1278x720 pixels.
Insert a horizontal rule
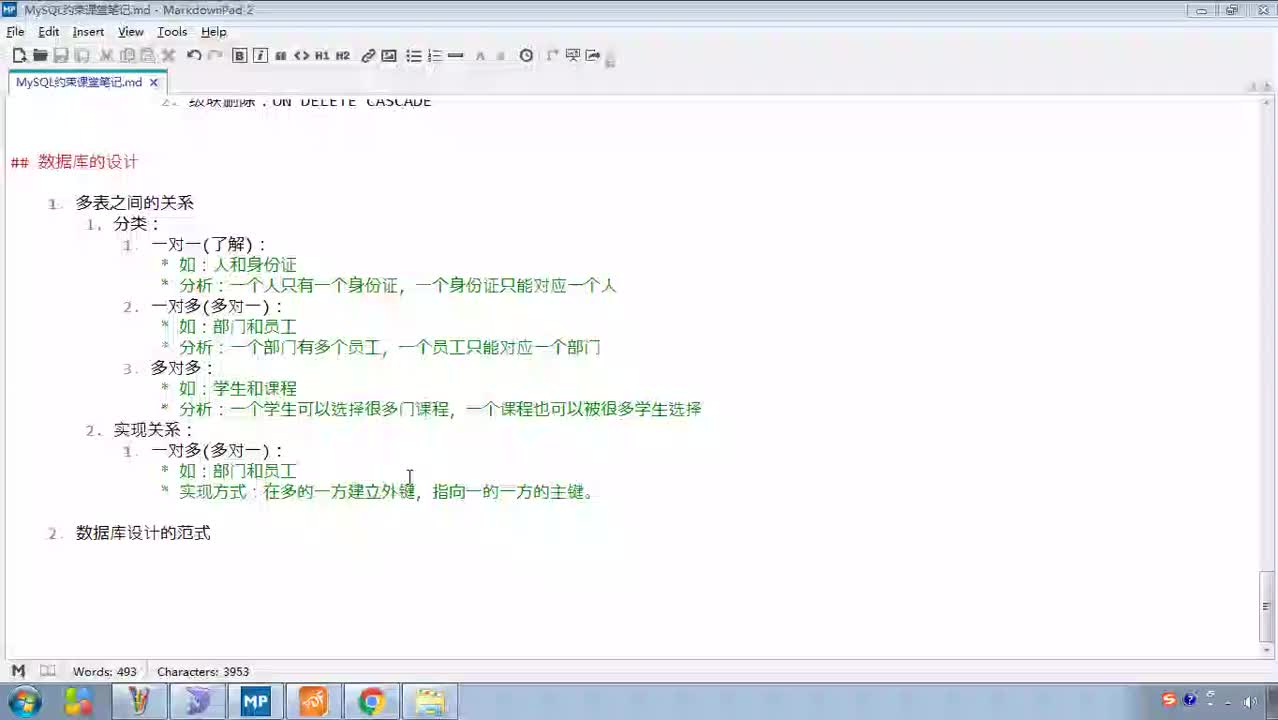(x=456, y=56)
